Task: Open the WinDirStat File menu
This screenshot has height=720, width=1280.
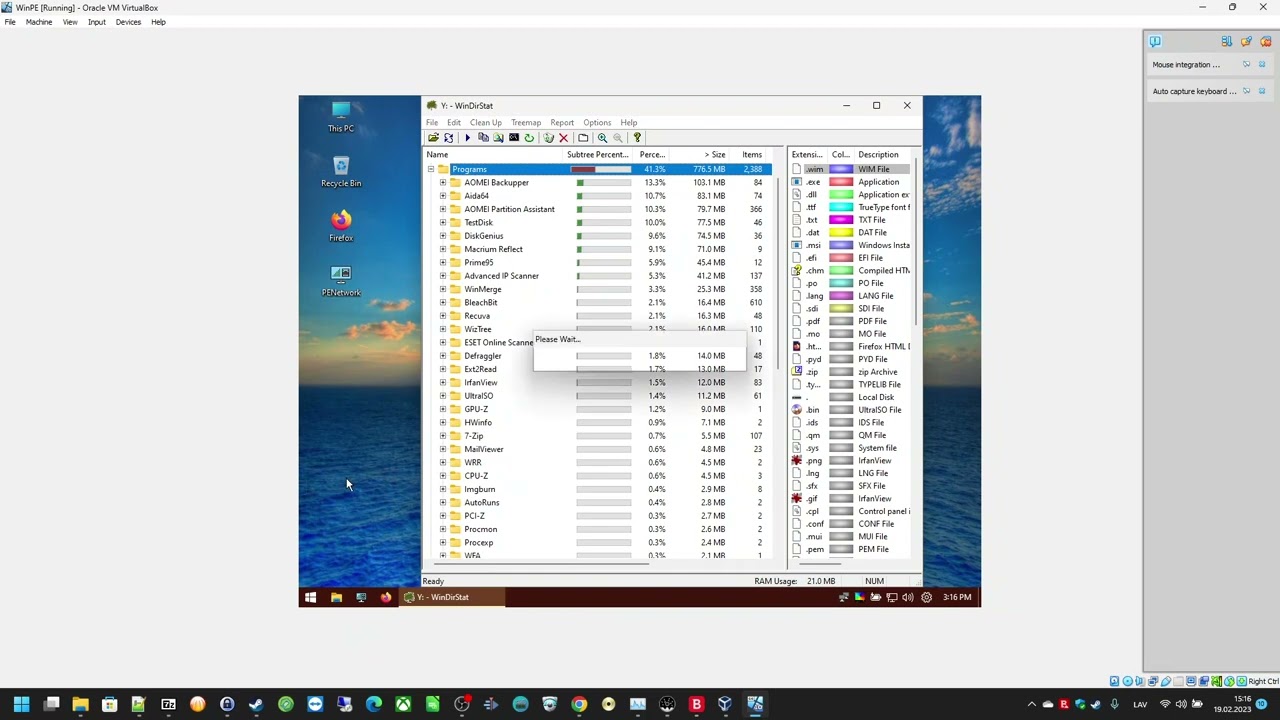Action: tap(432, 122)
